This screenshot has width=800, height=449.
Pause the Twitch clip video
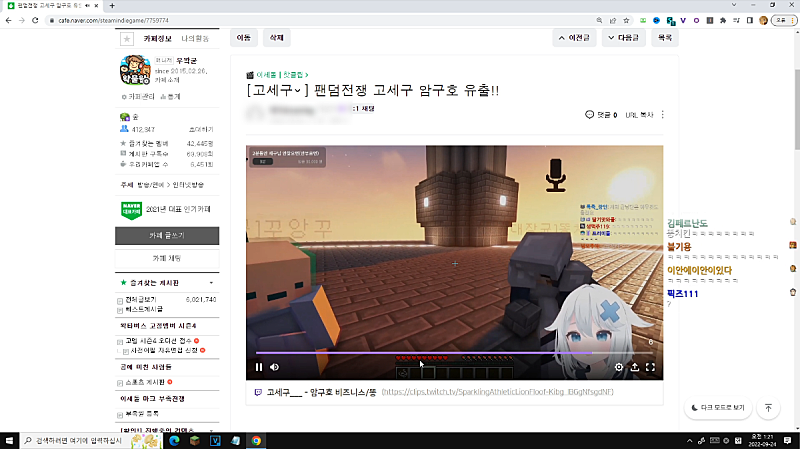pos(259,367)
